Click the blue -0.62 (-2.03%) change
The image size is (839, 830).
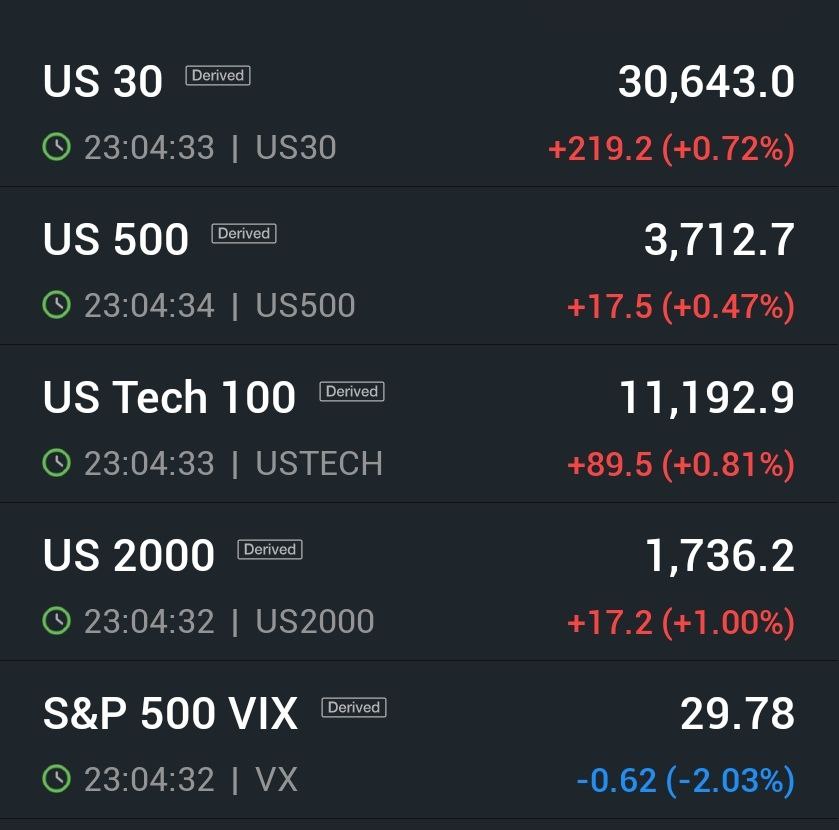(685, 781)
